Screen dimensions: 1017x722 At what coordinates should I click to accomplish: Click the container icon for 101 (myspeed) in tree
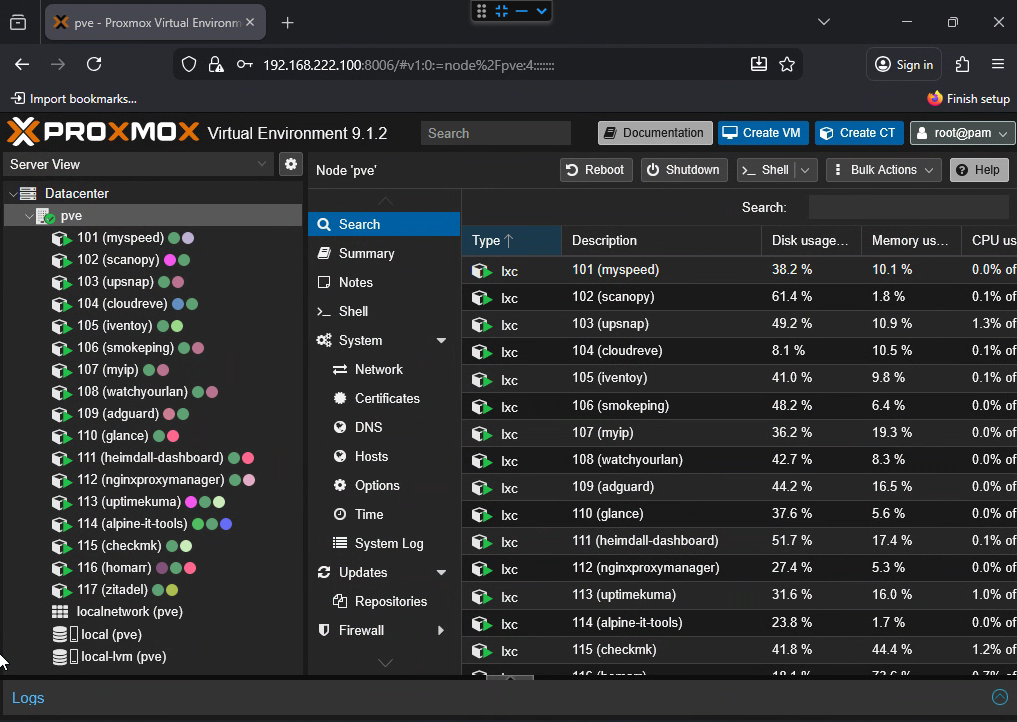[61, 239]
